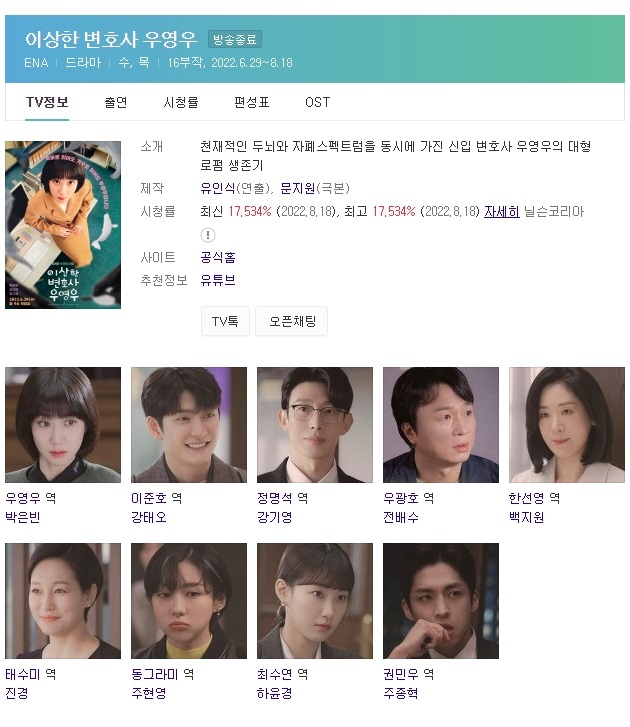Follow the 자세히 ratings link

click(502, 211)
